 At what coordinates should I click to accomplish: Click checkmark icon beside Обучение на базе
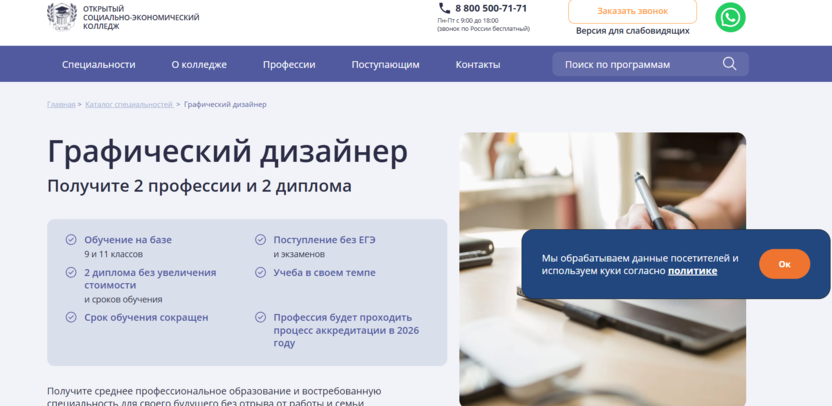[71, 240]
